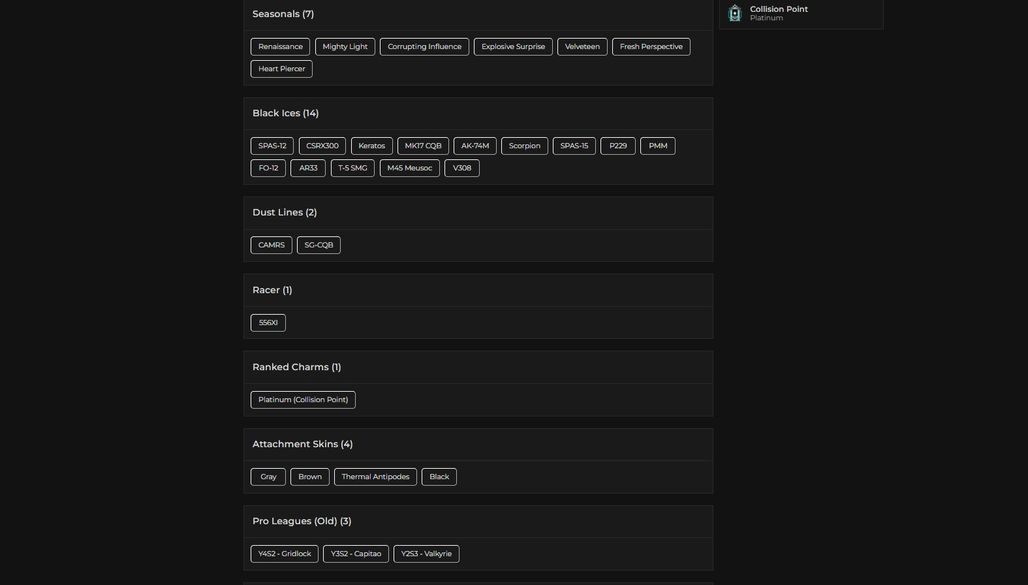Image resolution: width=1028 pixels, height=585 pixels.
Task: Select the PMM tag
Action: click(x=658, y=146)
